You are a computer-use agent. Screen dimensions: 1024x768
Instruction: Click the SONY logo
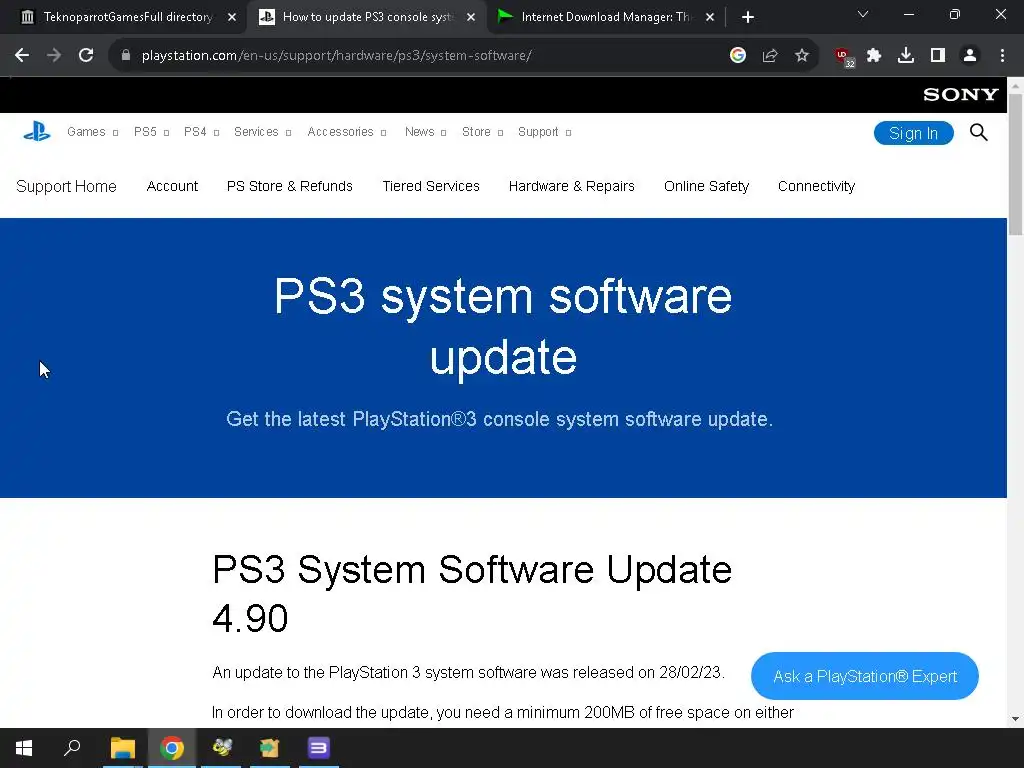pos(961,95)
